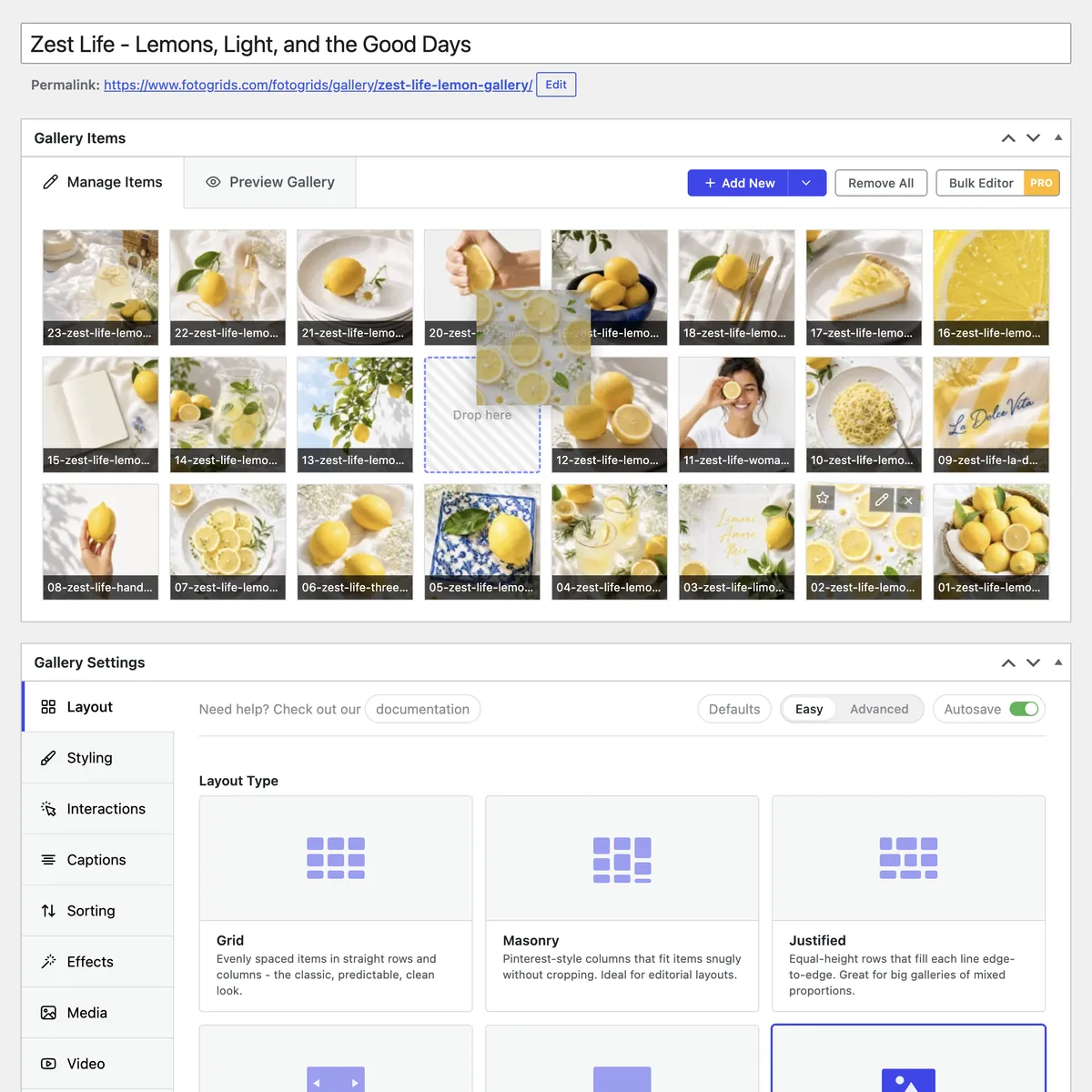The width and height of the screenshot is (1092, 1092).
Task: Open the documentation link
Action: click(x=422, y=709)
